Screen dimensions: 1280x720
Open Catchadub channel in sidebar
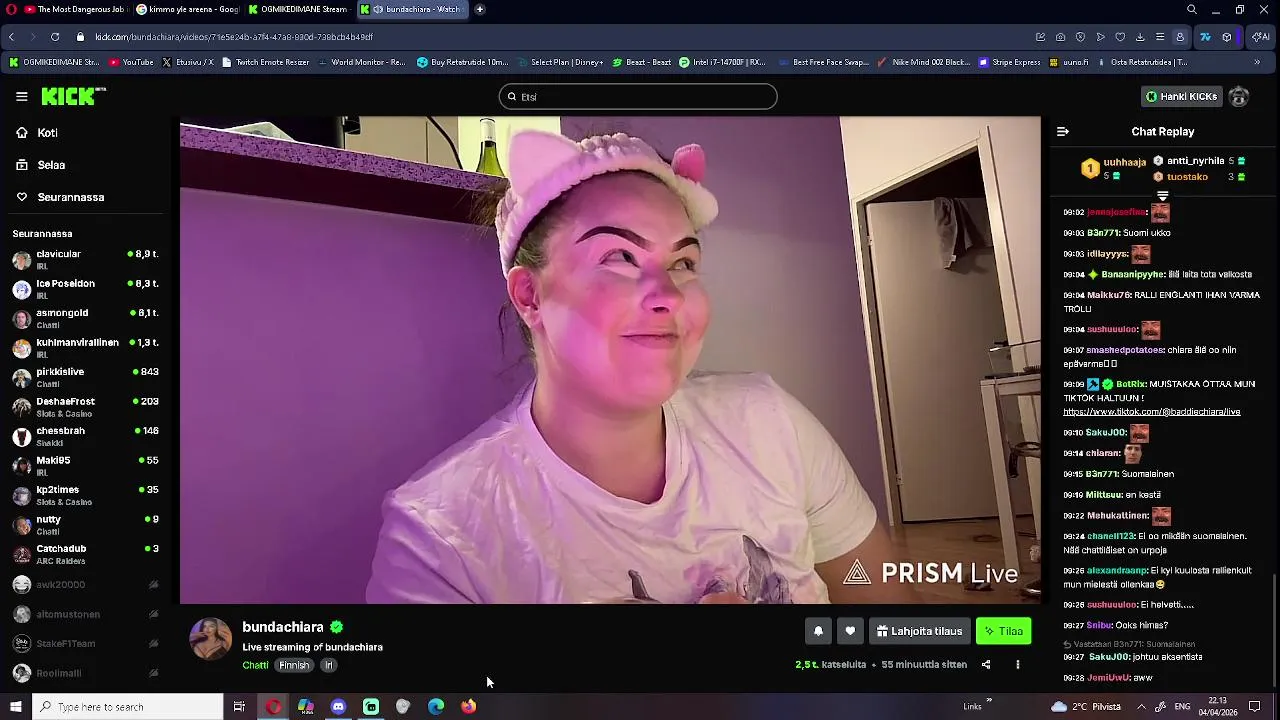[x=85, y=555]
